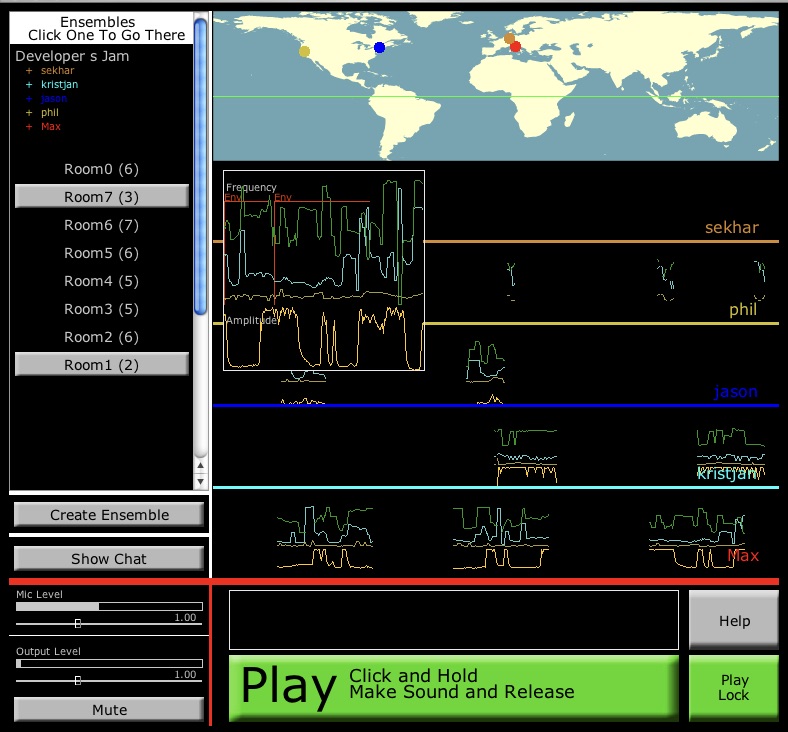The width and height of the screenshot is (788, 732).
Task: Select Room0 (6) in the ensembles list
Action: coord(101,169)
